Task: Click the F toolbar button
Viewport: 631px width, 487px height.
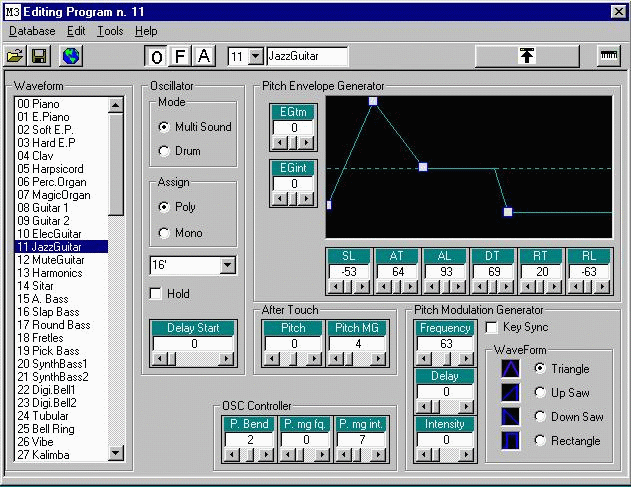Action: pos(181,57)
